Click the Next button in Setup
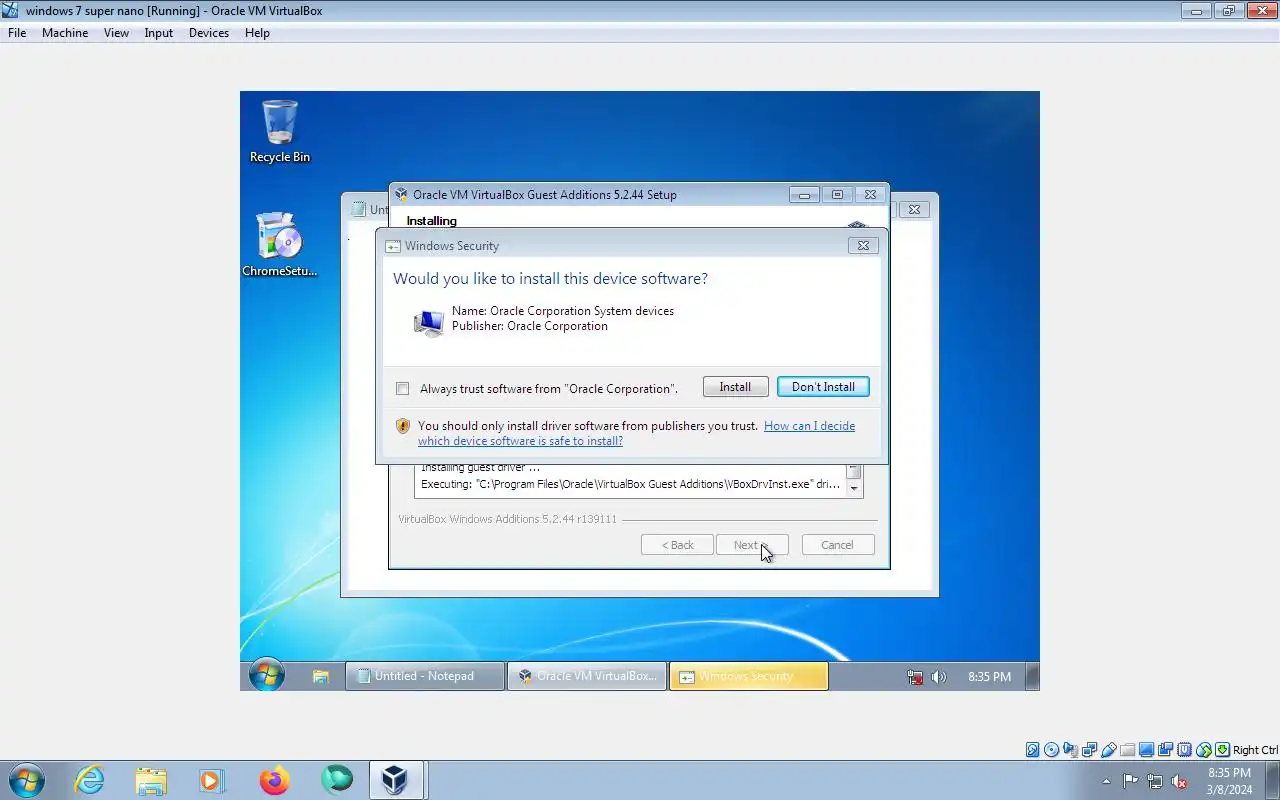This screenshot has height=800, width=1280. point(752,545)
